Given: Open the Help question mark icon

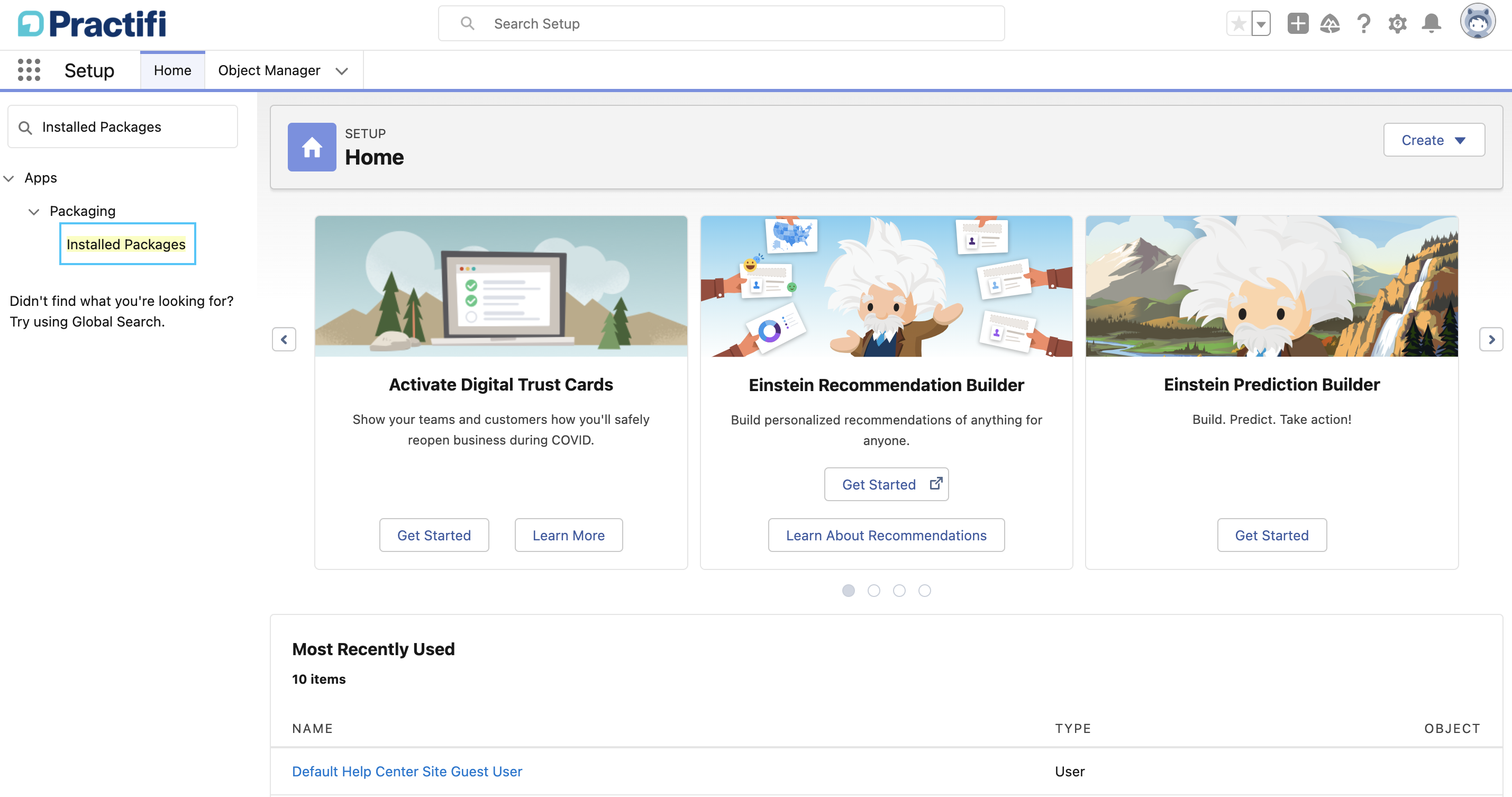Looking at the screenshot, I should 1363,23.
